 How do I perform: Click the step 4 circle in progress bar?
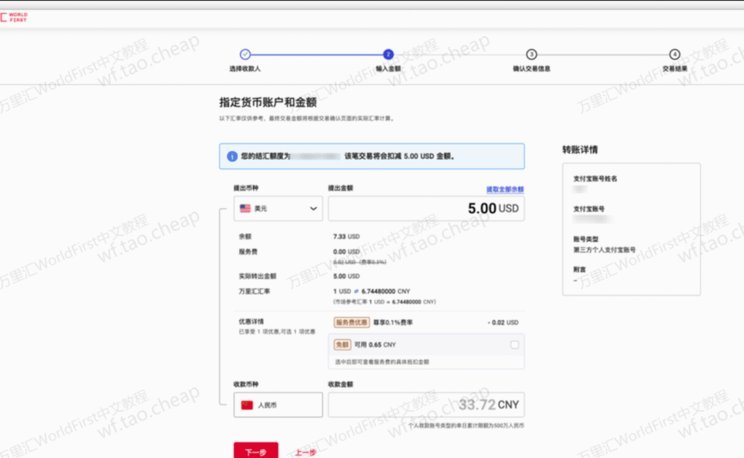click(674, 54)
